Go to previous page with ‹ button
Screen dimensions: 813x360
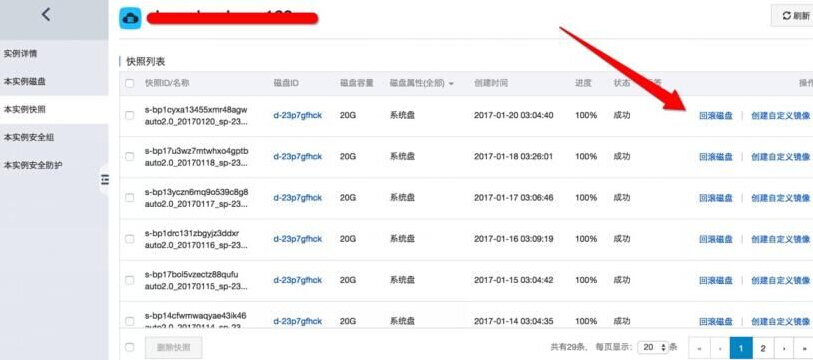pyautogui.click(x=720, y=348)
